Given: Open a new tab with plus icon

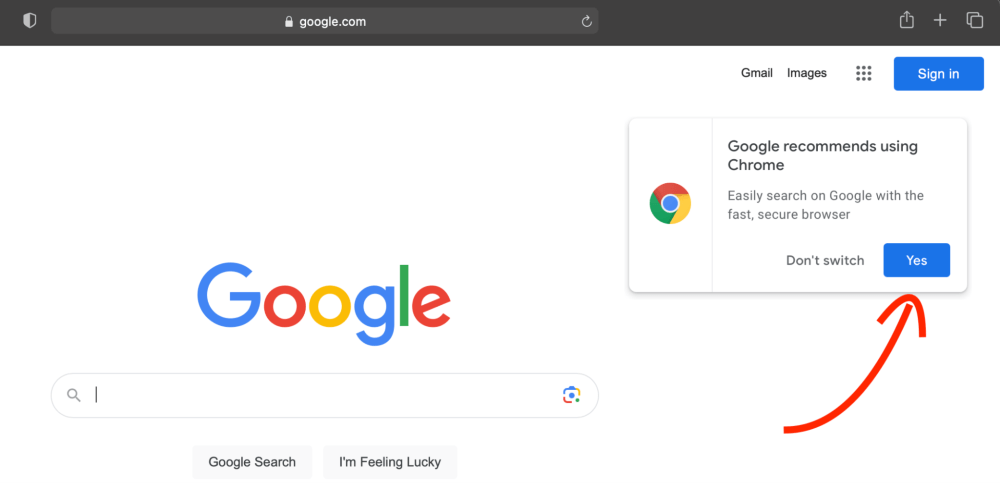Looking at the screenshot, I should pyautogui.click(x=940, y=20).
